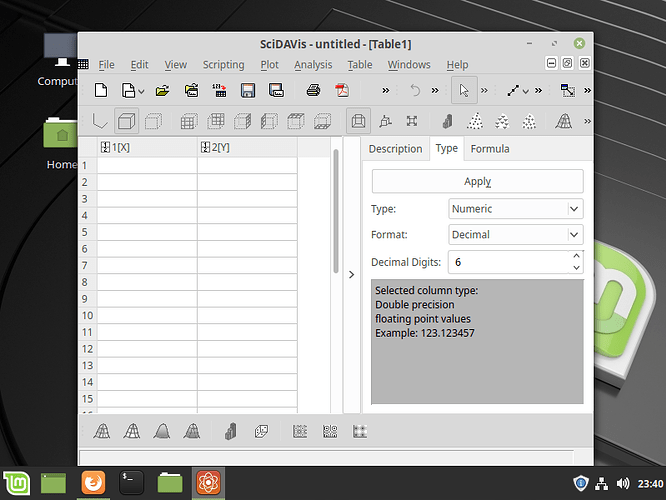Toggle the ceiling grid cube icon
The height and width of the screenshot is (500, 666).
point(296,121)
